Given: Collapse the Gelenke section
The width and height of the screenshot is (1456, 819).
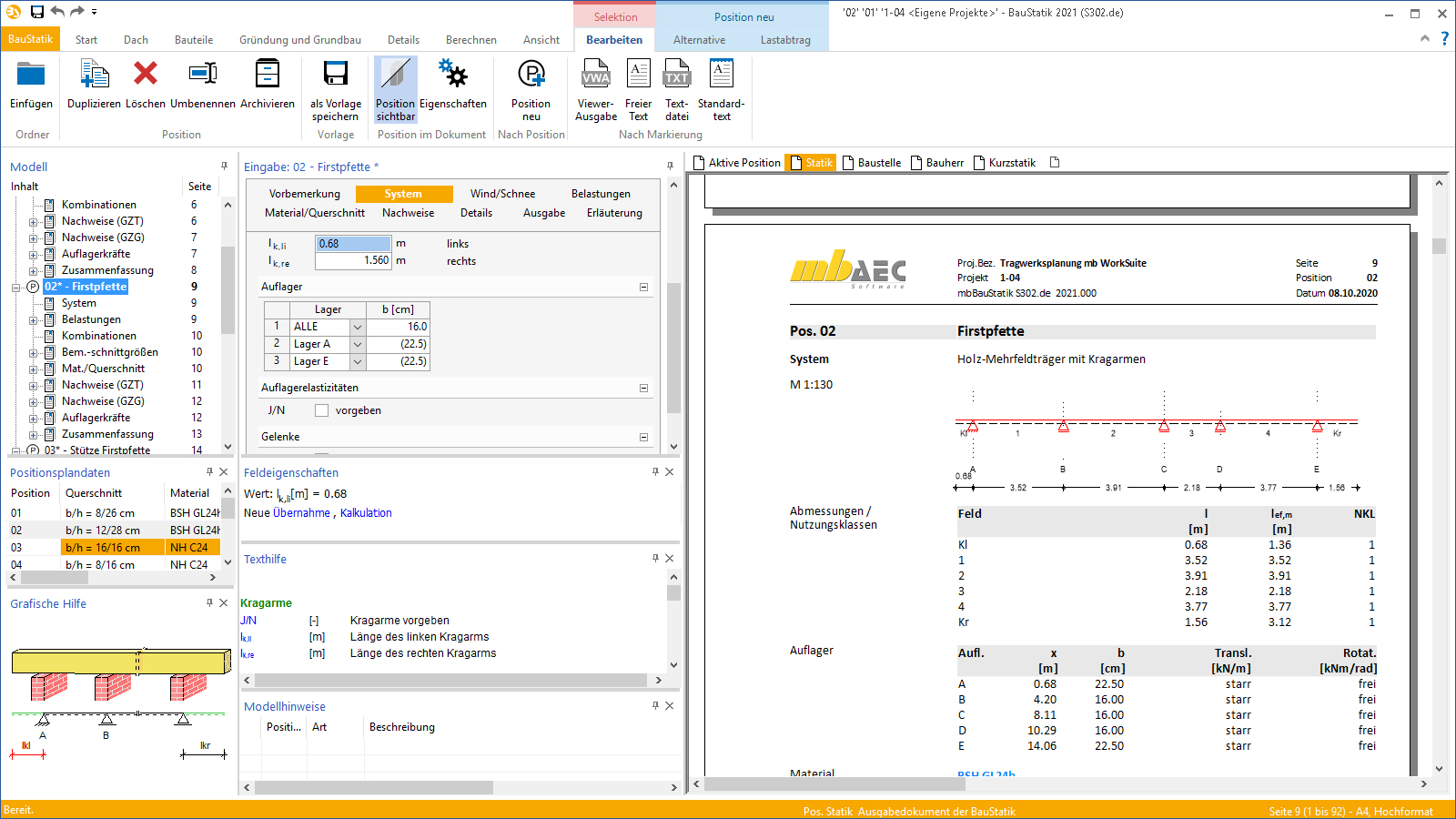Looking at the screenshot, I should 643,437.
